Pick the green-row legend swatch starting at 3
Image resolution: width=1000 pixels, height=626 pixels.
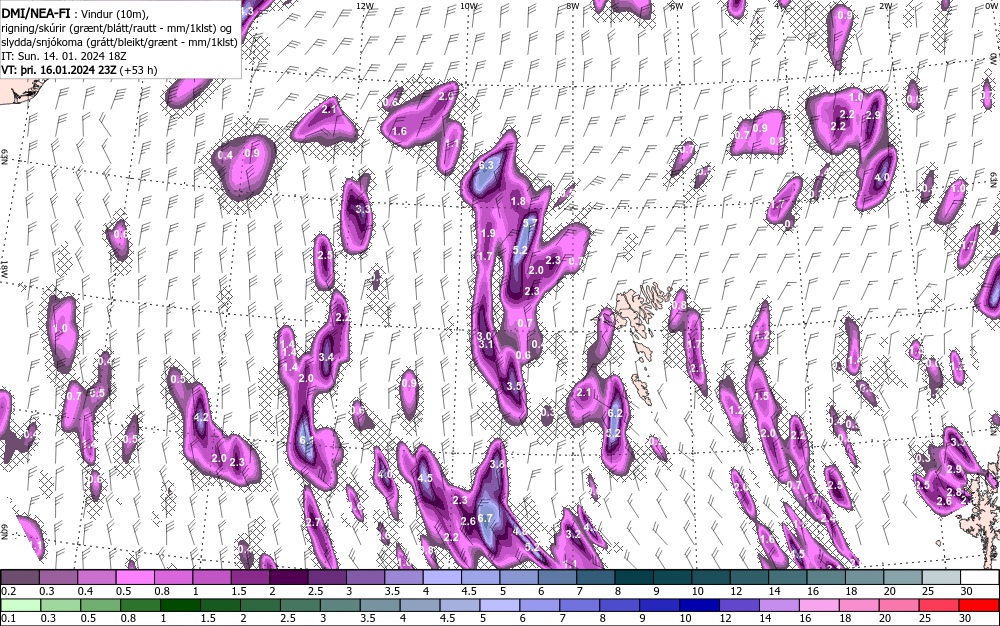[x=340, y=605]
